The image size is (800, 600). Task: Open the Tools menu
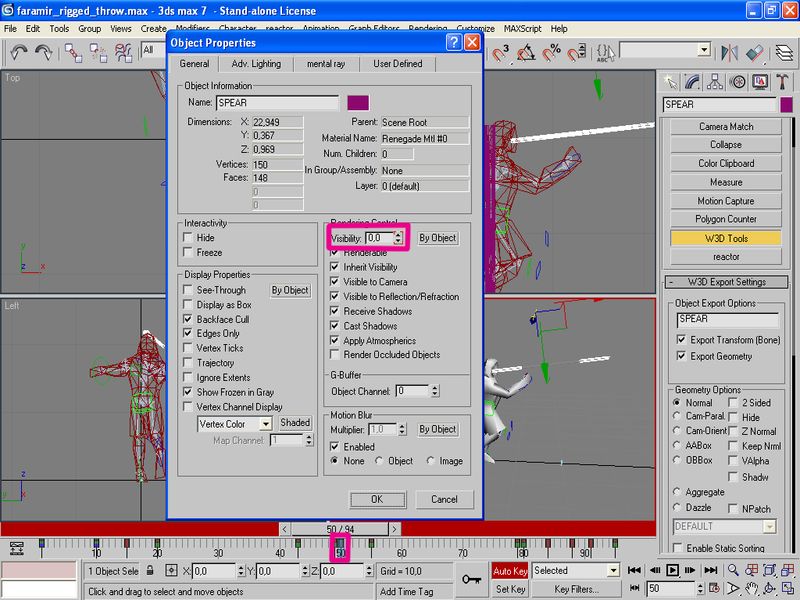pyautogui.click(x=59, y=29)
